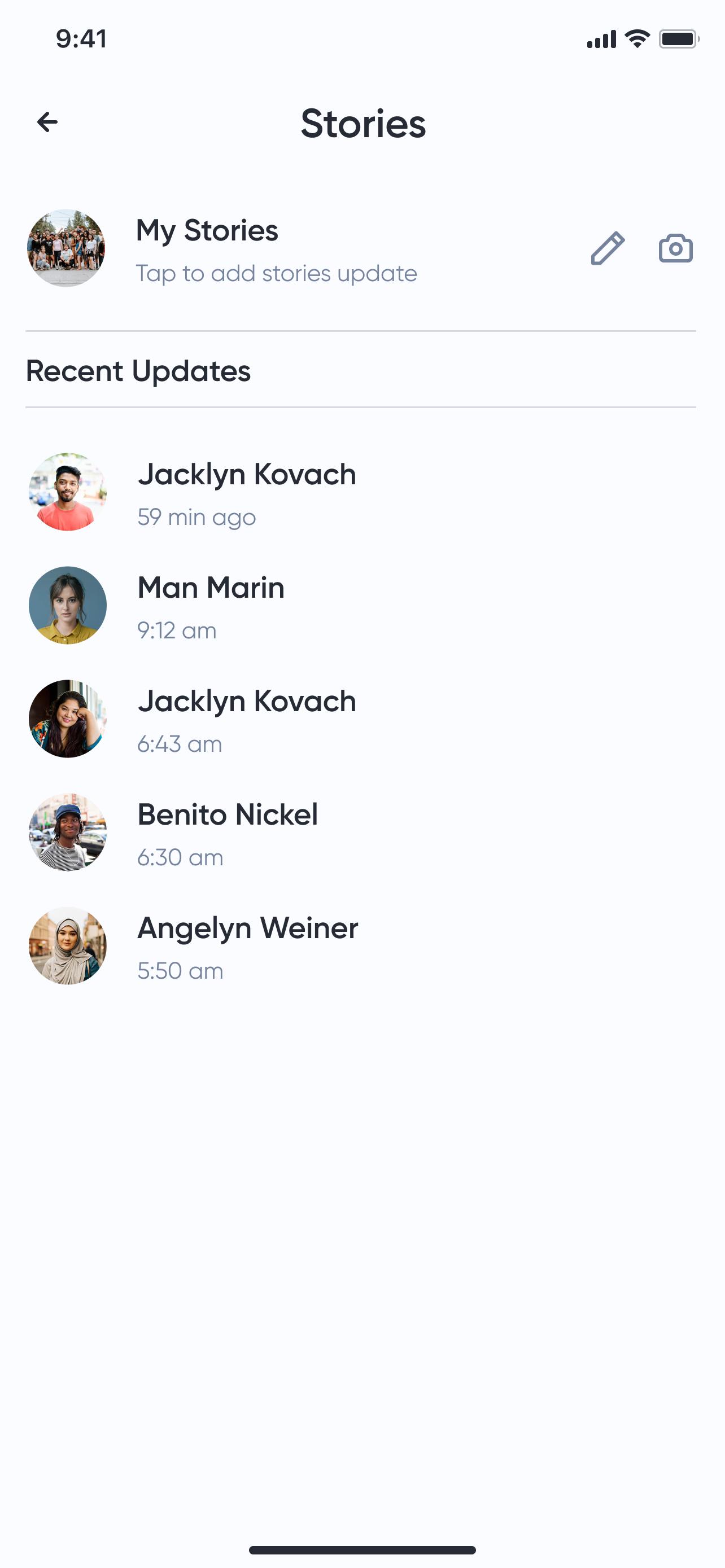Tap "Tap to add stories update" text
Screen dimensions: 725x1568
pos(276,273)
